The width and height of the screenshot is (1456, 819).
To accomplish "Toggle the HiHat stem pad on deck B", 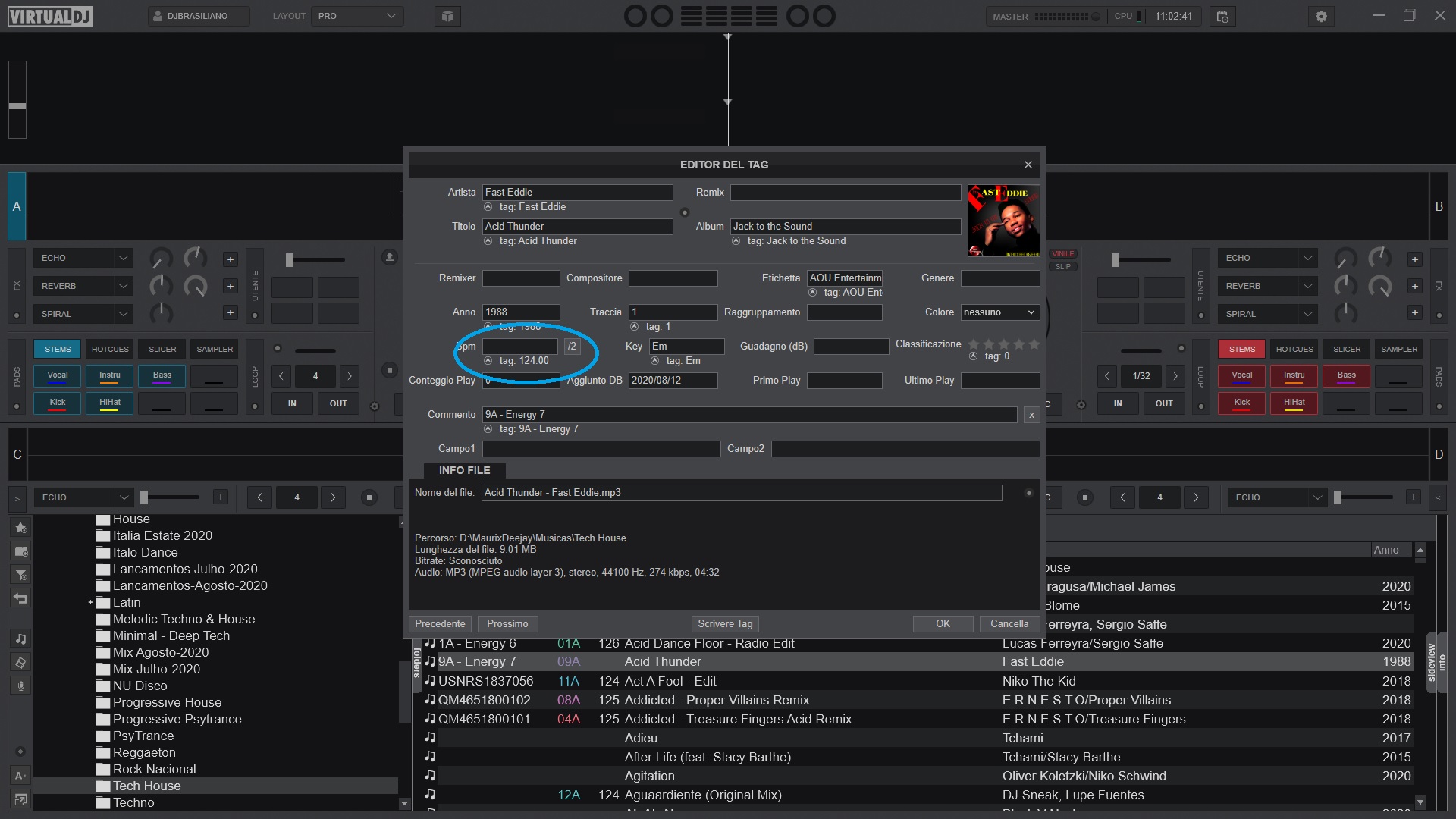I will tap(1294, 403).
